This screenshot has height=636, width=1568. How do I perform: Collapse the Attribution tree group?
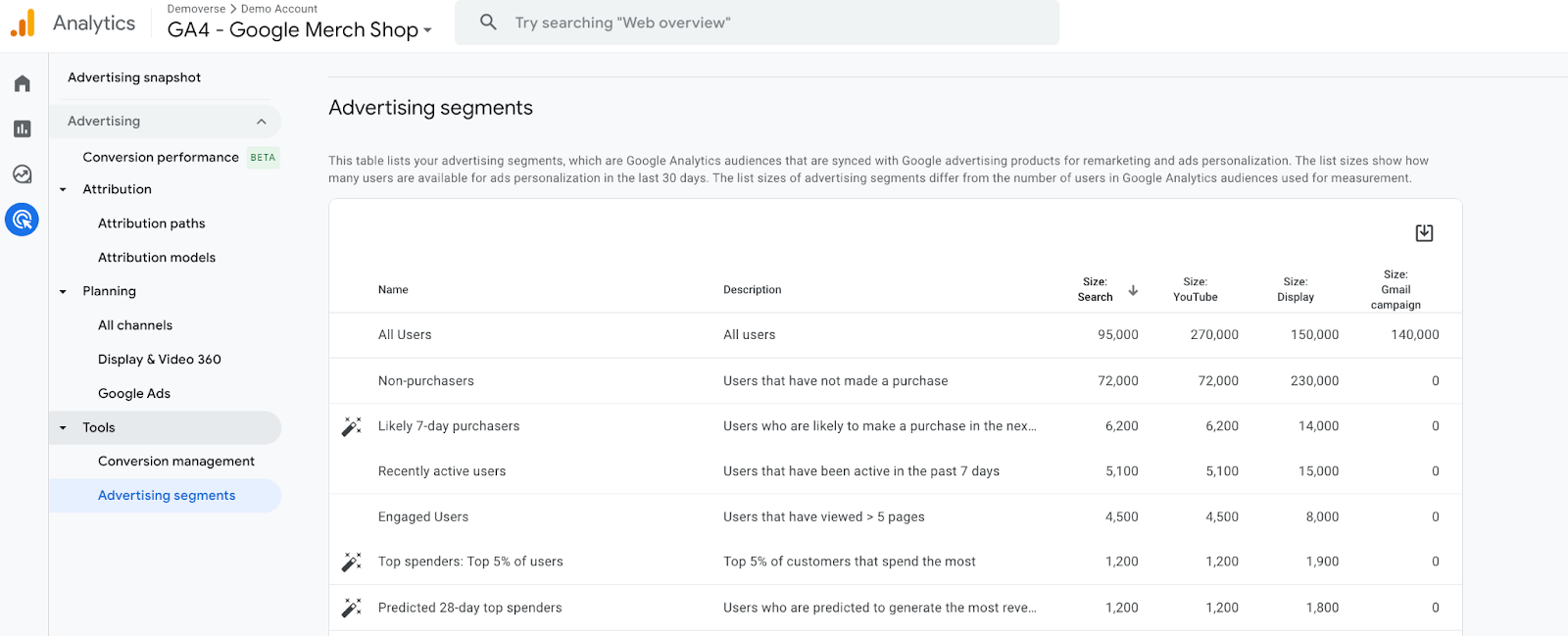click(64, 190)
